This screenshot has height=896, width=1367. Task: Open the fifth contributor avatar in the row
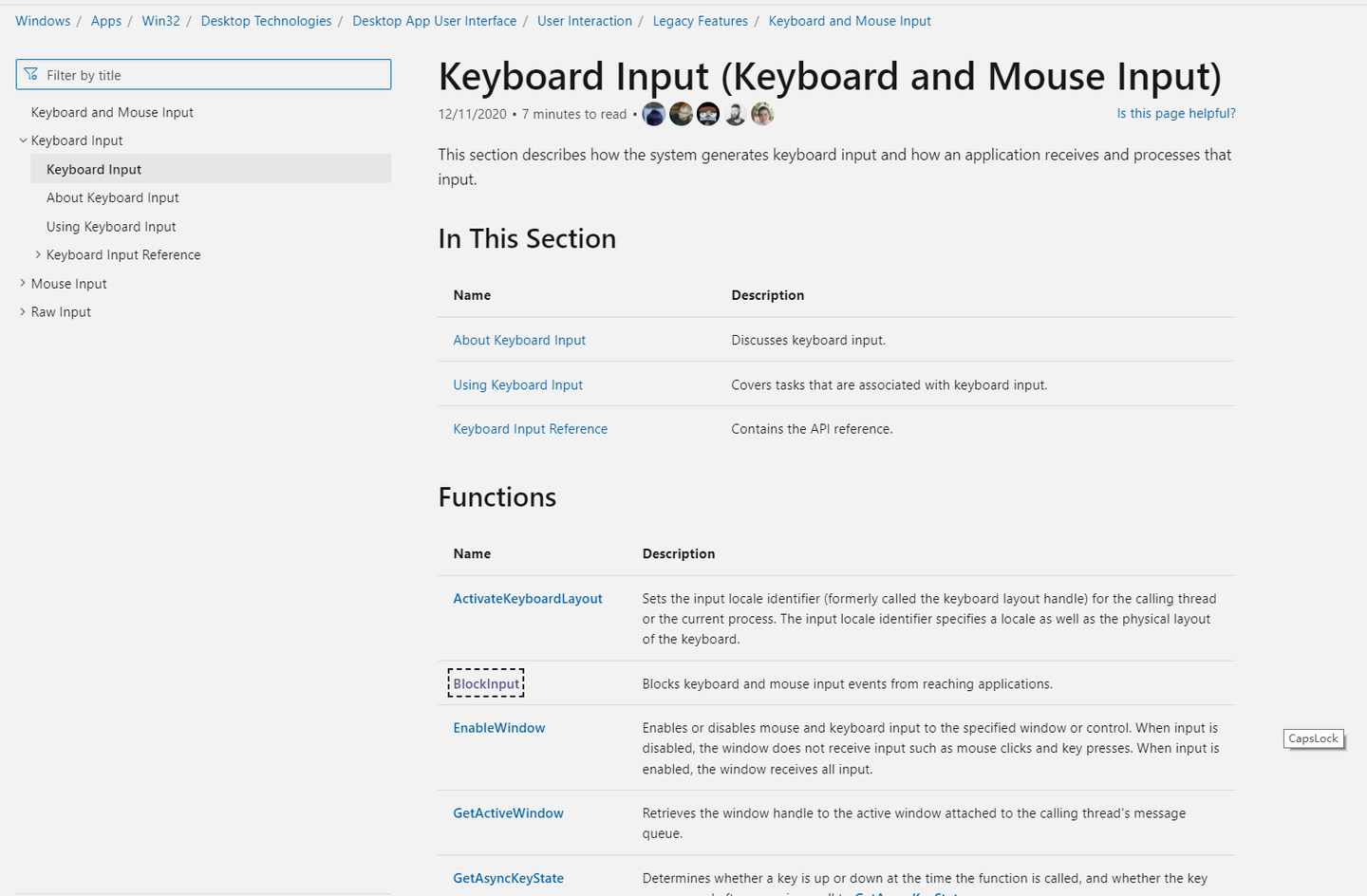[762, 115]
